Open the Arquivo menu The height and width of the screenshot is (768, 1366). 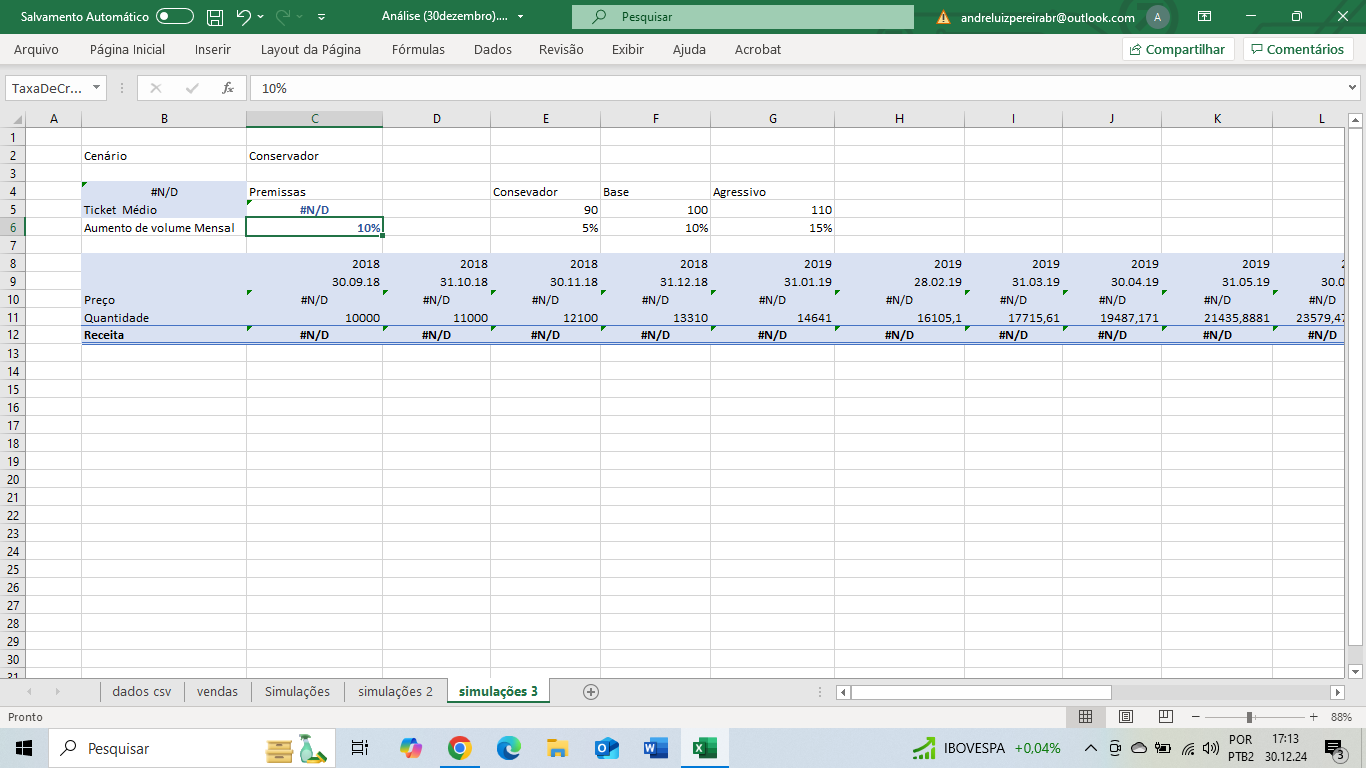(36, 49)
